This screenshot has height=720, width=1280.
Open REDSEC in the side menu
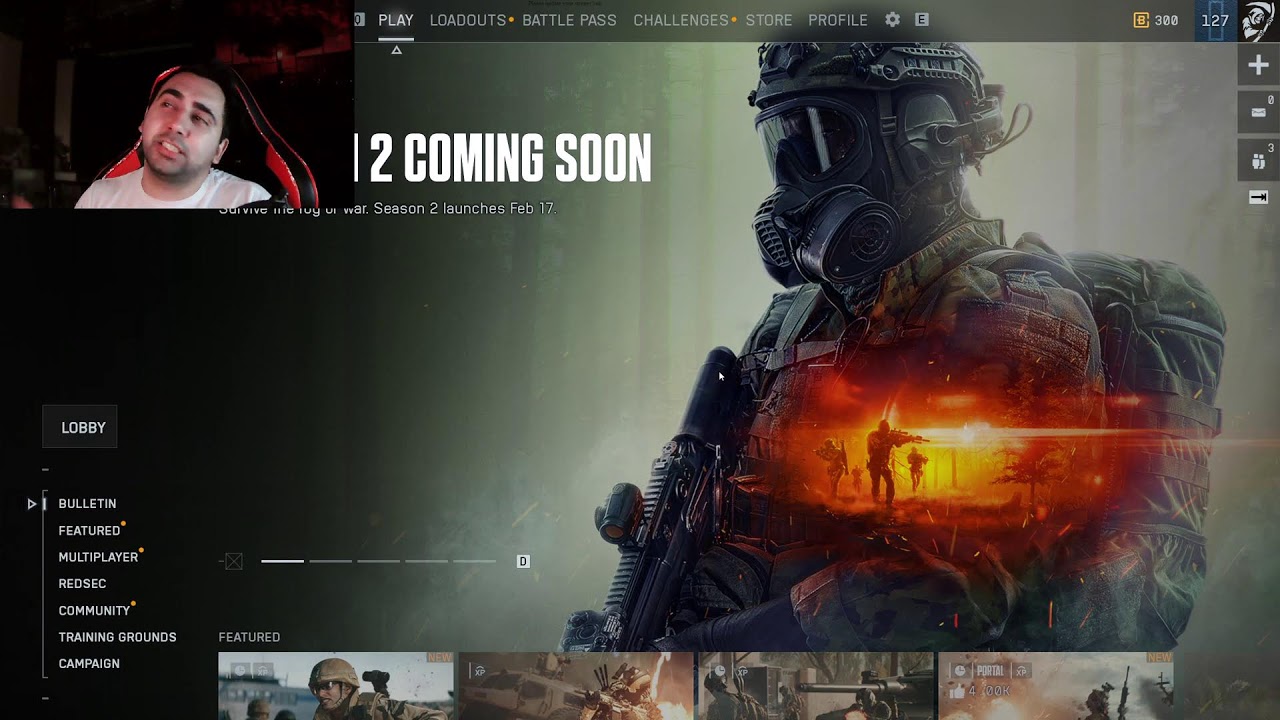pyautogui.click(x=82, y=584)
